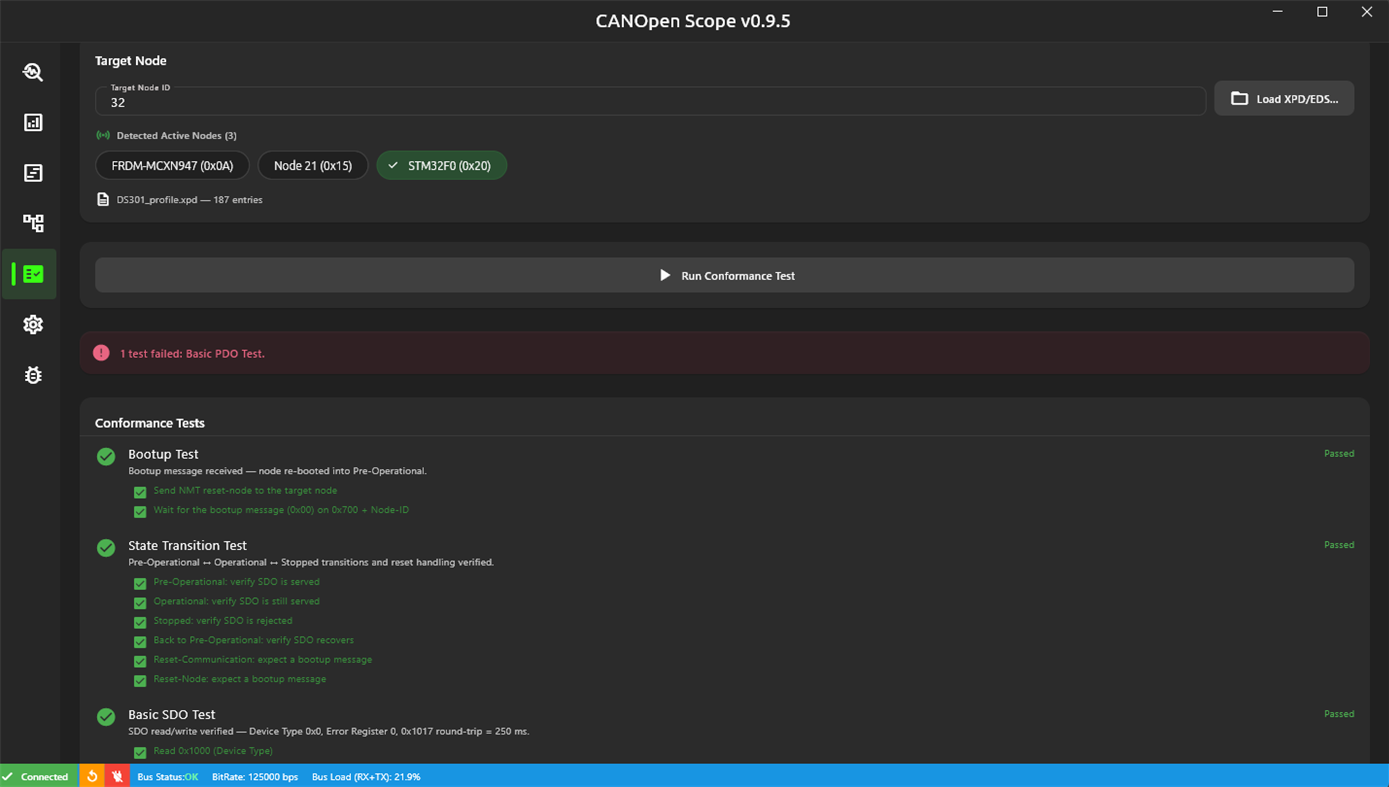Viewport: 1389px width, 787px height.
Task: Click the Run Conformance Test button
Action: click(x=725, y=275)
